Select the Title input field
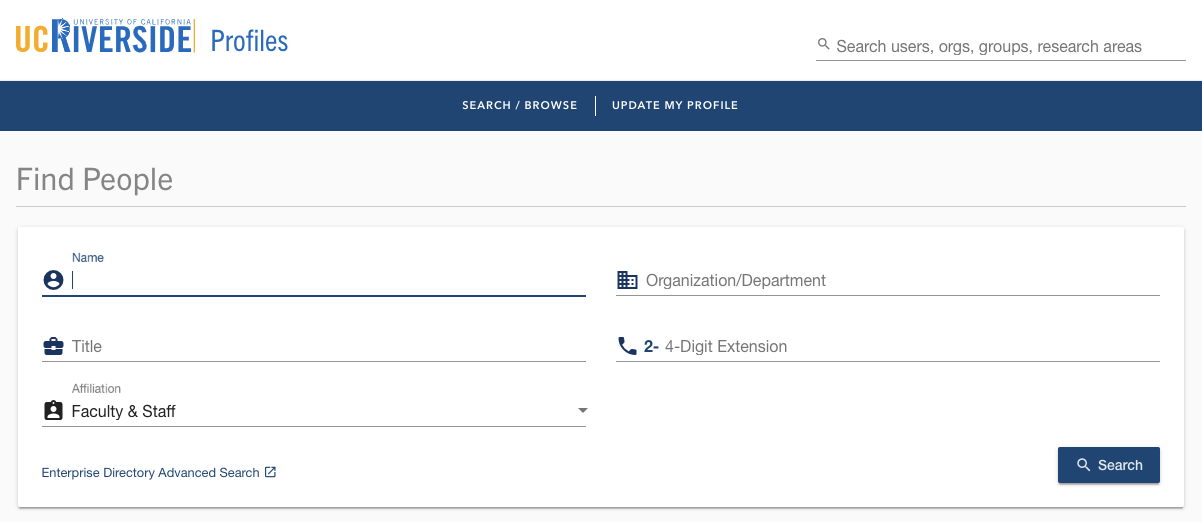 click(328, 347)
